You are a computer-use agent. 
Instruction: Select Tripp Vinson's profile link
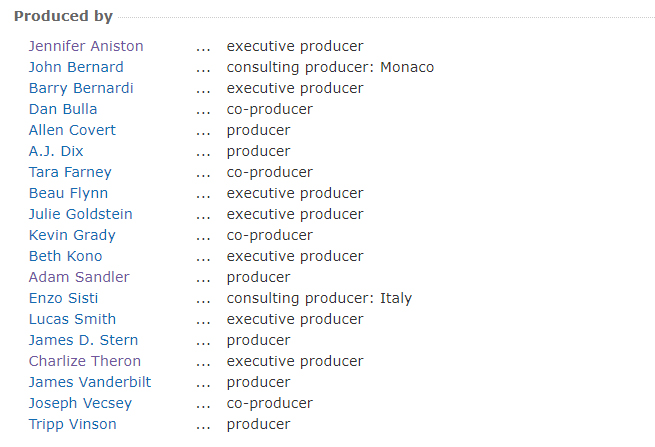(x=72, y=424)
